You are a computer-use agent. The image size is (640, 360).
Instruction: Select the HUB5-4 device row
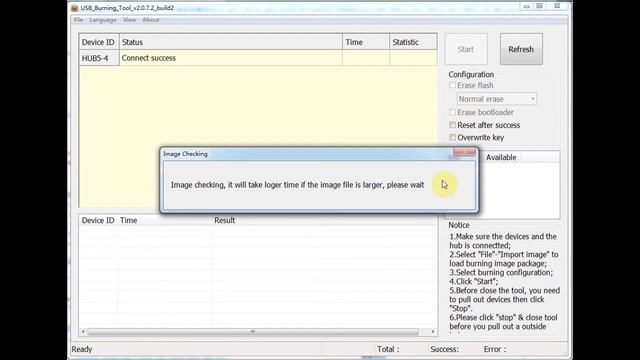coord(258,58)
